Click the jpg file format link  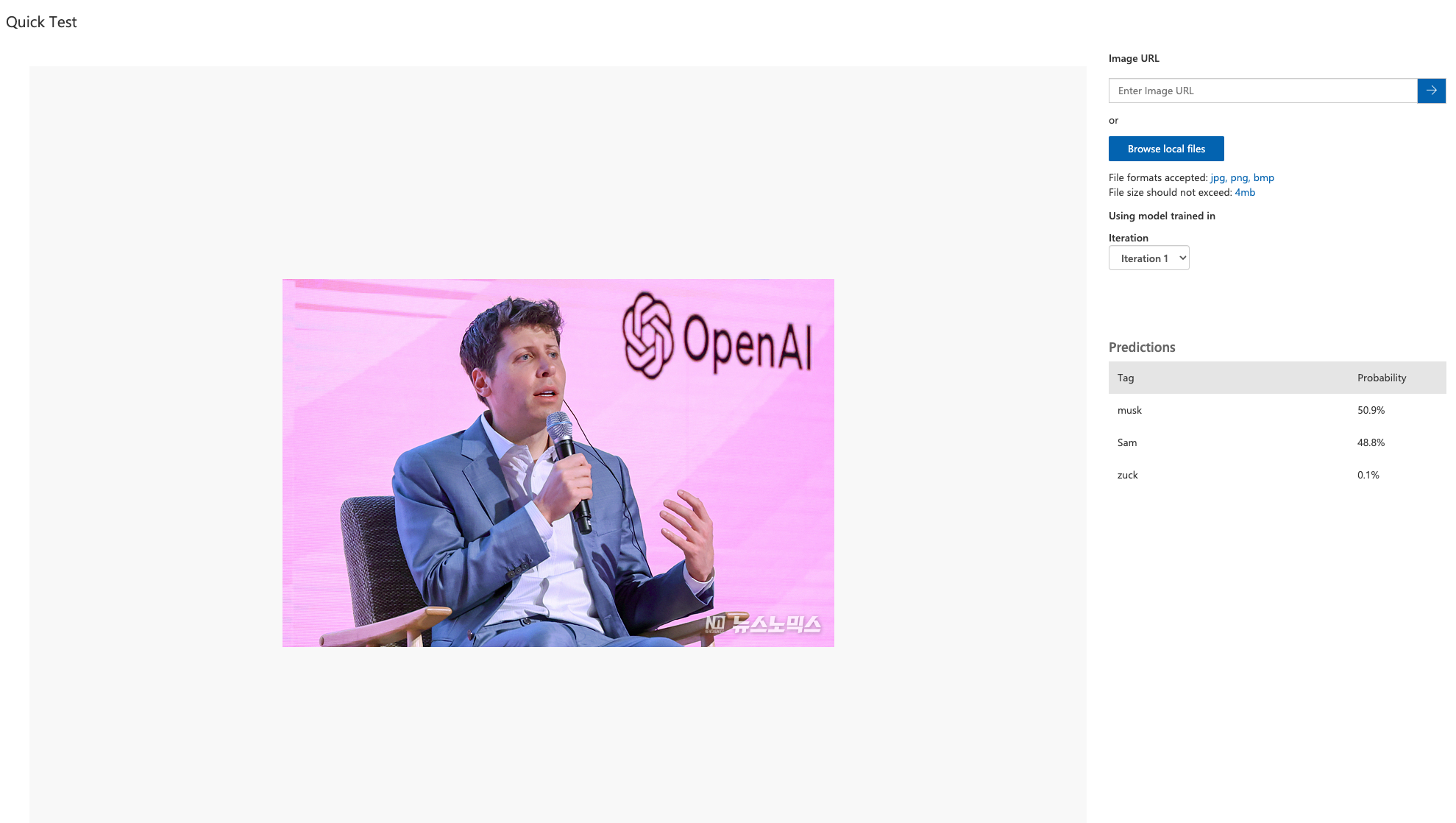1217,177
